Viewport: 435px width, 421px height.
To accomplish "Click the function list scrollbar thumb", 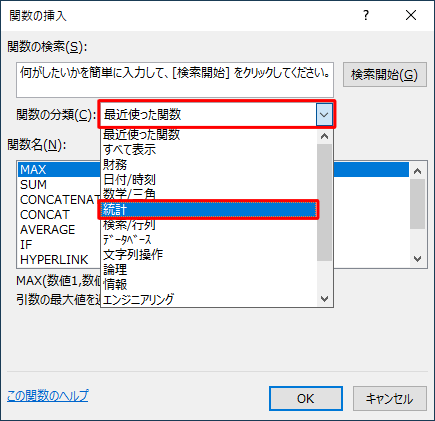I will click(417, 204).
